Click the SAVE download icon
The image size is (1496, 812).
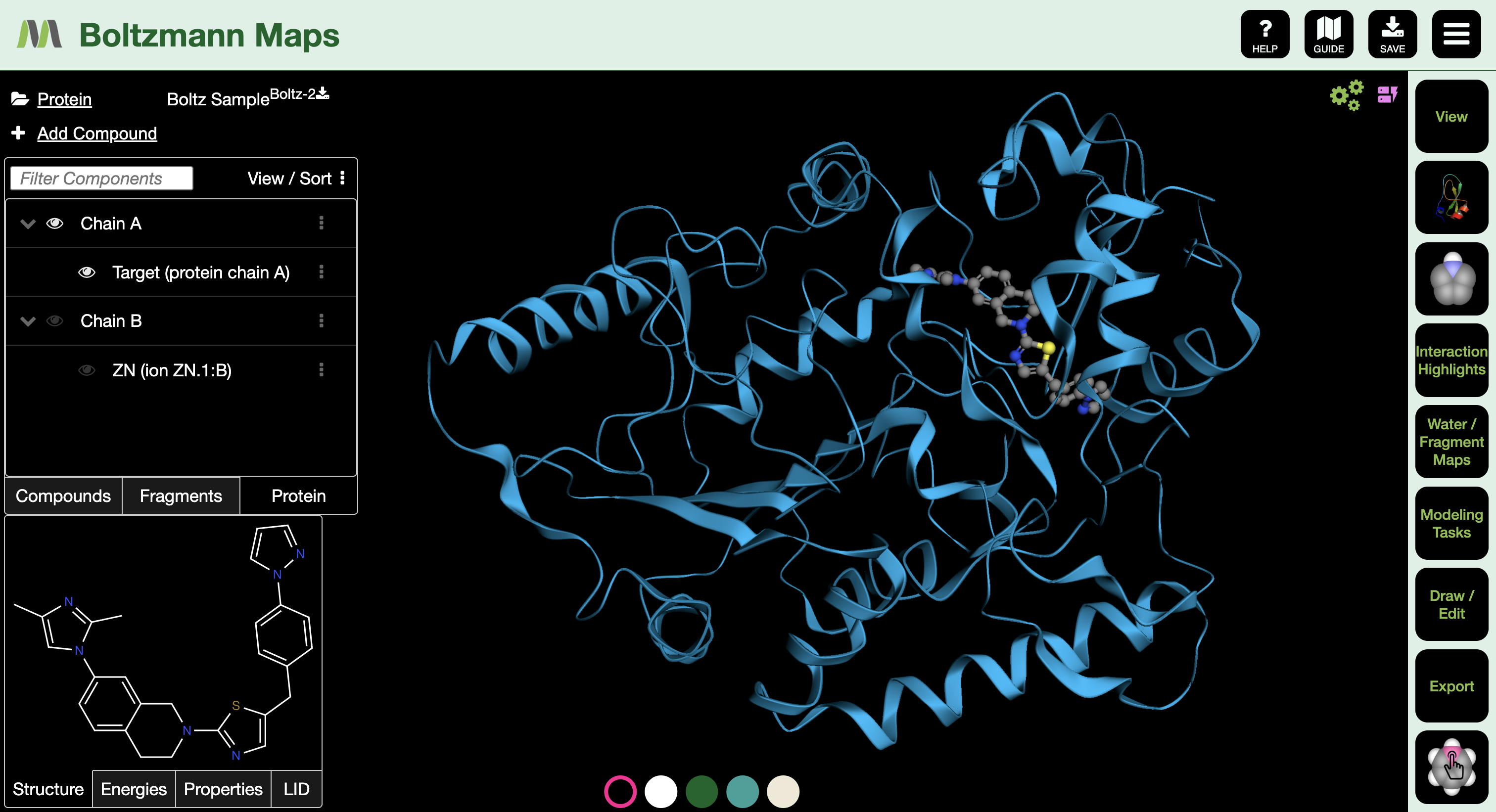tap(1392, 34)
